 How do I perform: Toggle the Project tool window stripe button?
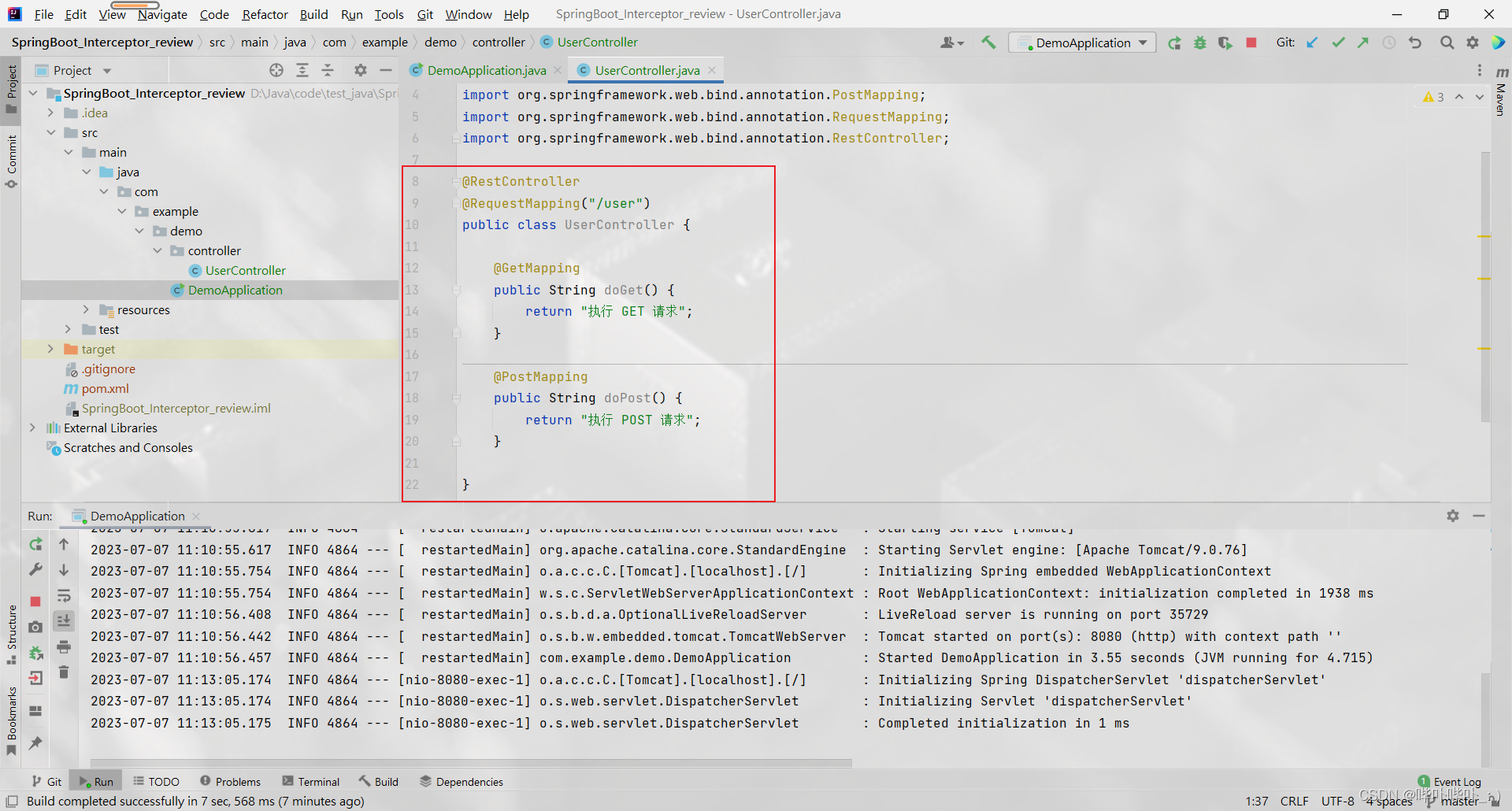click(x=11, y=88)
